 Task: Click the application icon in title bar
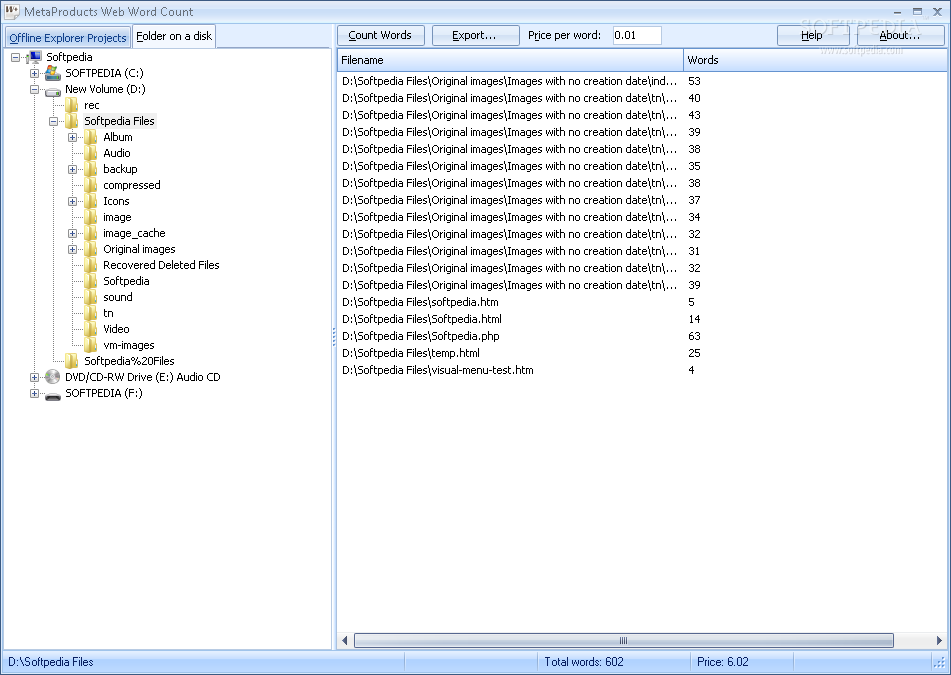click(x=12, y=12)
